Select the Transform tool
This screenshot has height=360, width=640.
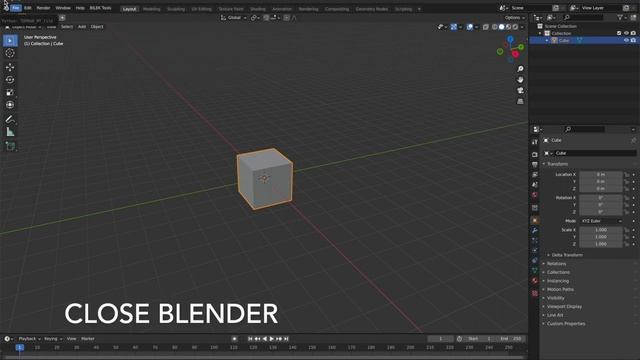(10, 105)
